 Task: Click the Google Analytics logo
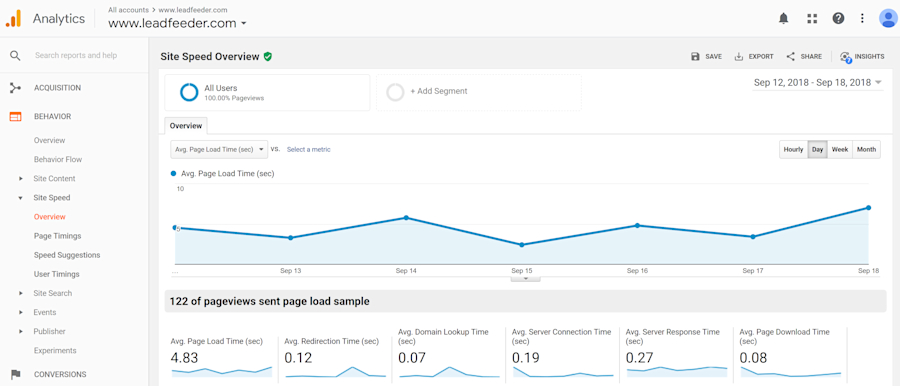[x=13, y=18]
